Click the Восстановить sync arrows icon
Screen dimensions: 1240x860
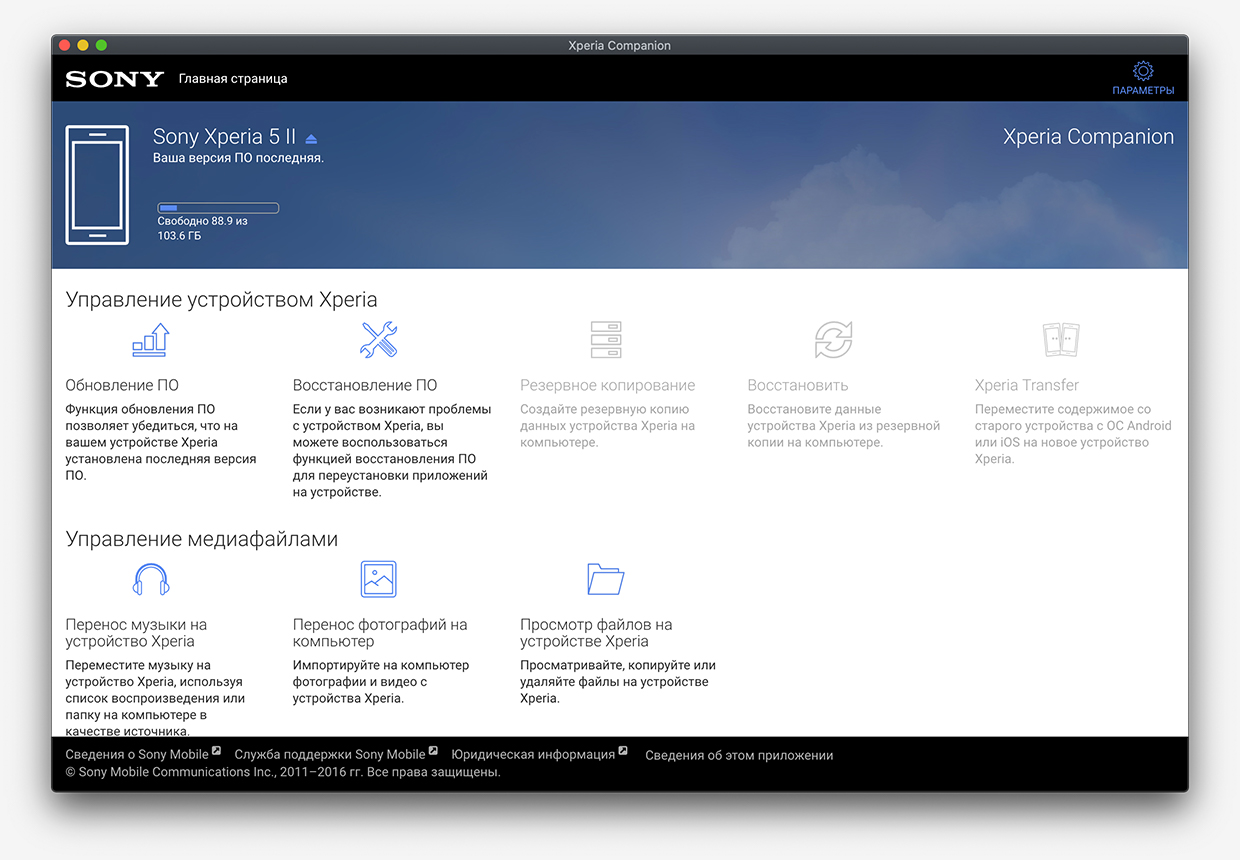click(x=833, y=340)
